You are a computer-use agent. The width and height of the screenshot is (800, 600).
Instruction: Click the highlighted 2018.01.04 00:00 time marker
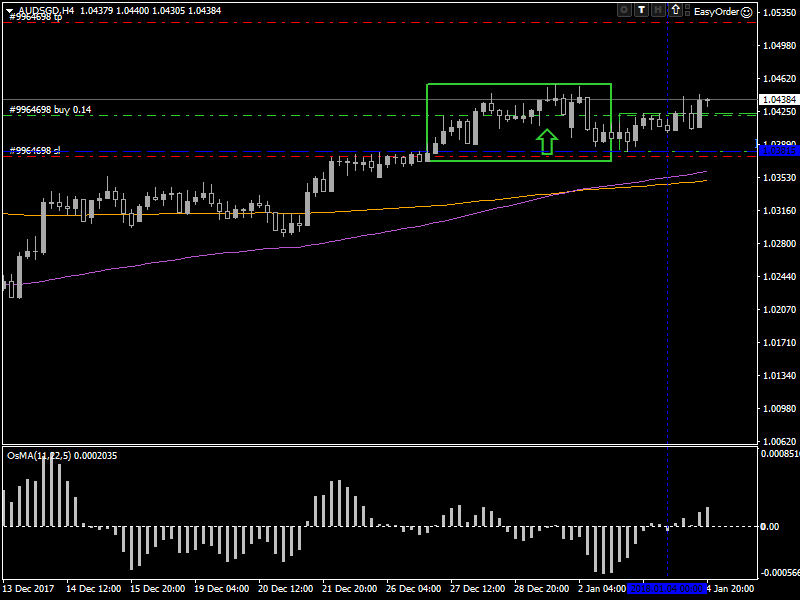pos(666,589)
